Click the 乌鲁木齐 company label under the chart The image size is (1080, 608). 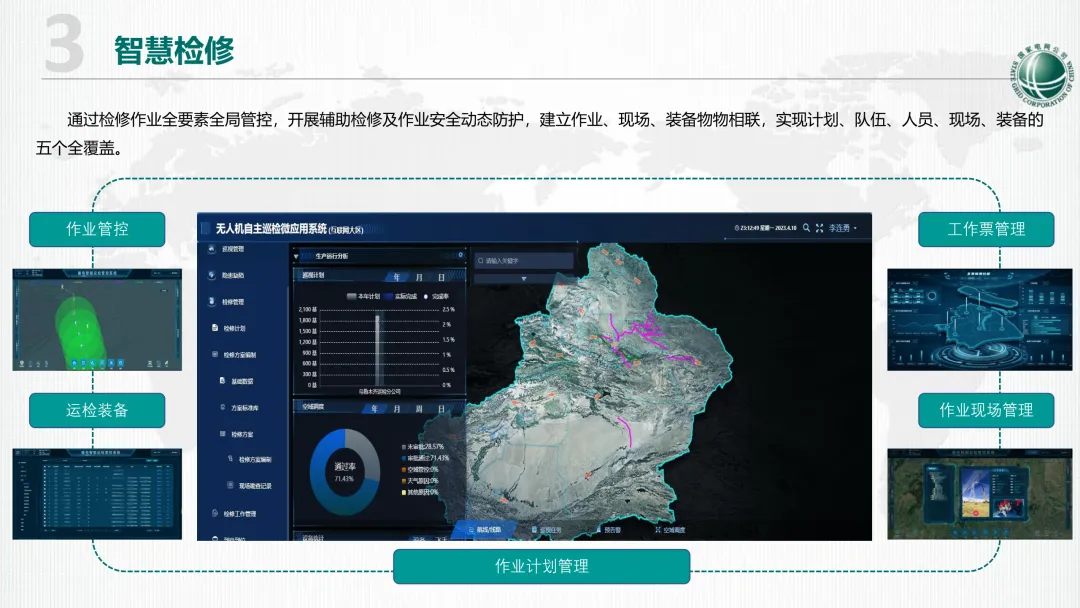[x=379, y=391]
